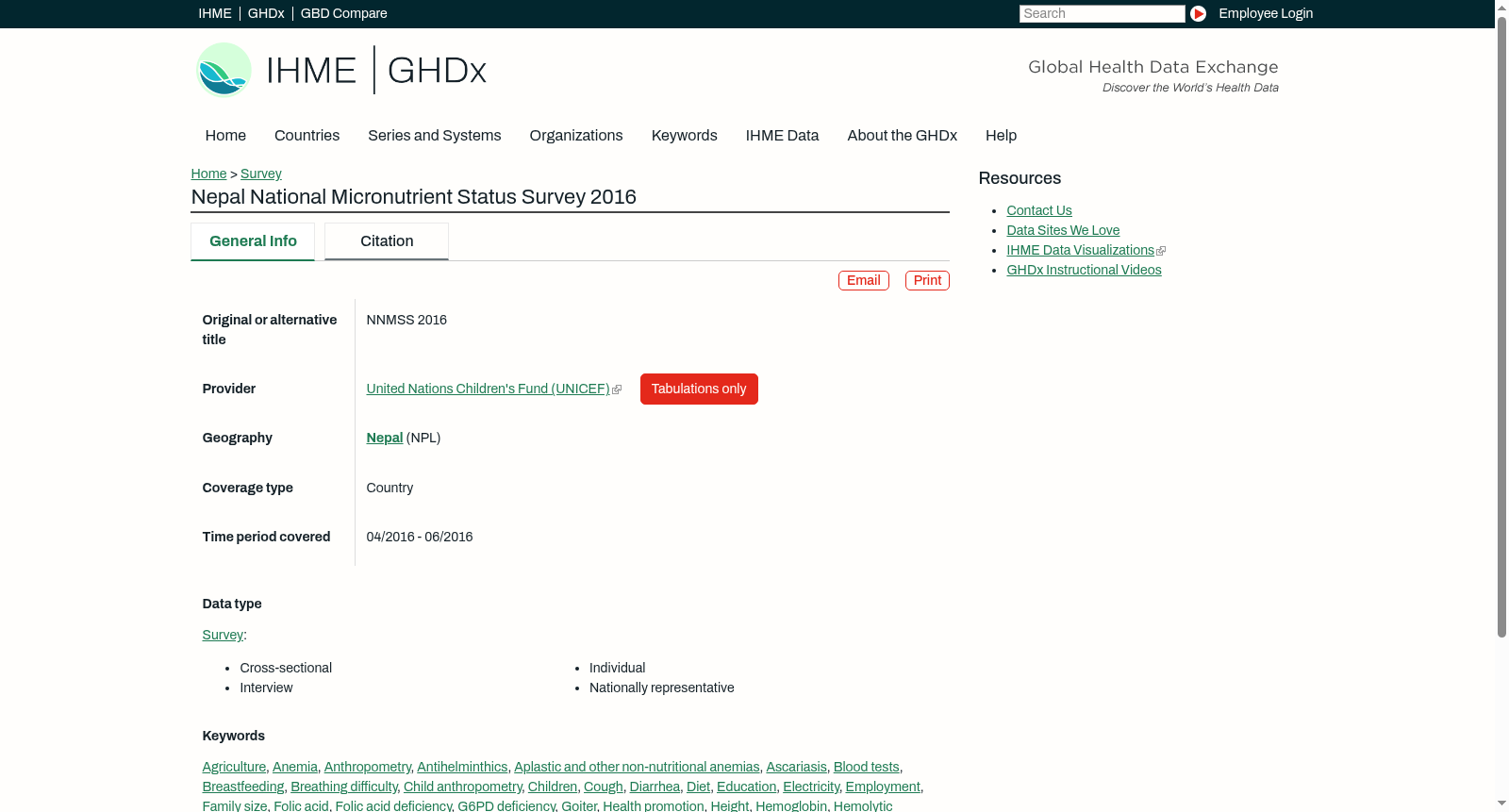Open the Electricity keyword link
Viewport: 1509px width, 812px height.
click(811, 787)
